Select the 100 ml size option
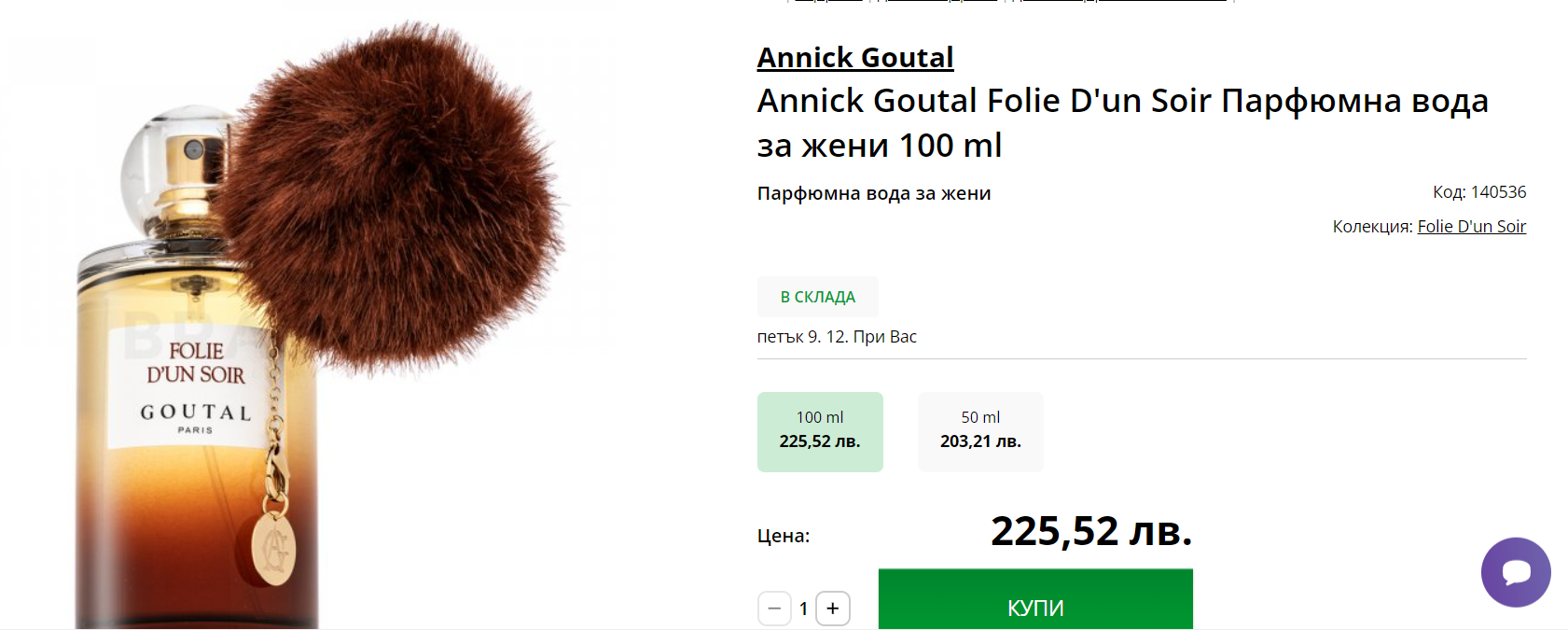The width and height of the screenshot is (1568, 630). pyautogui.click(x=820, y=431)
